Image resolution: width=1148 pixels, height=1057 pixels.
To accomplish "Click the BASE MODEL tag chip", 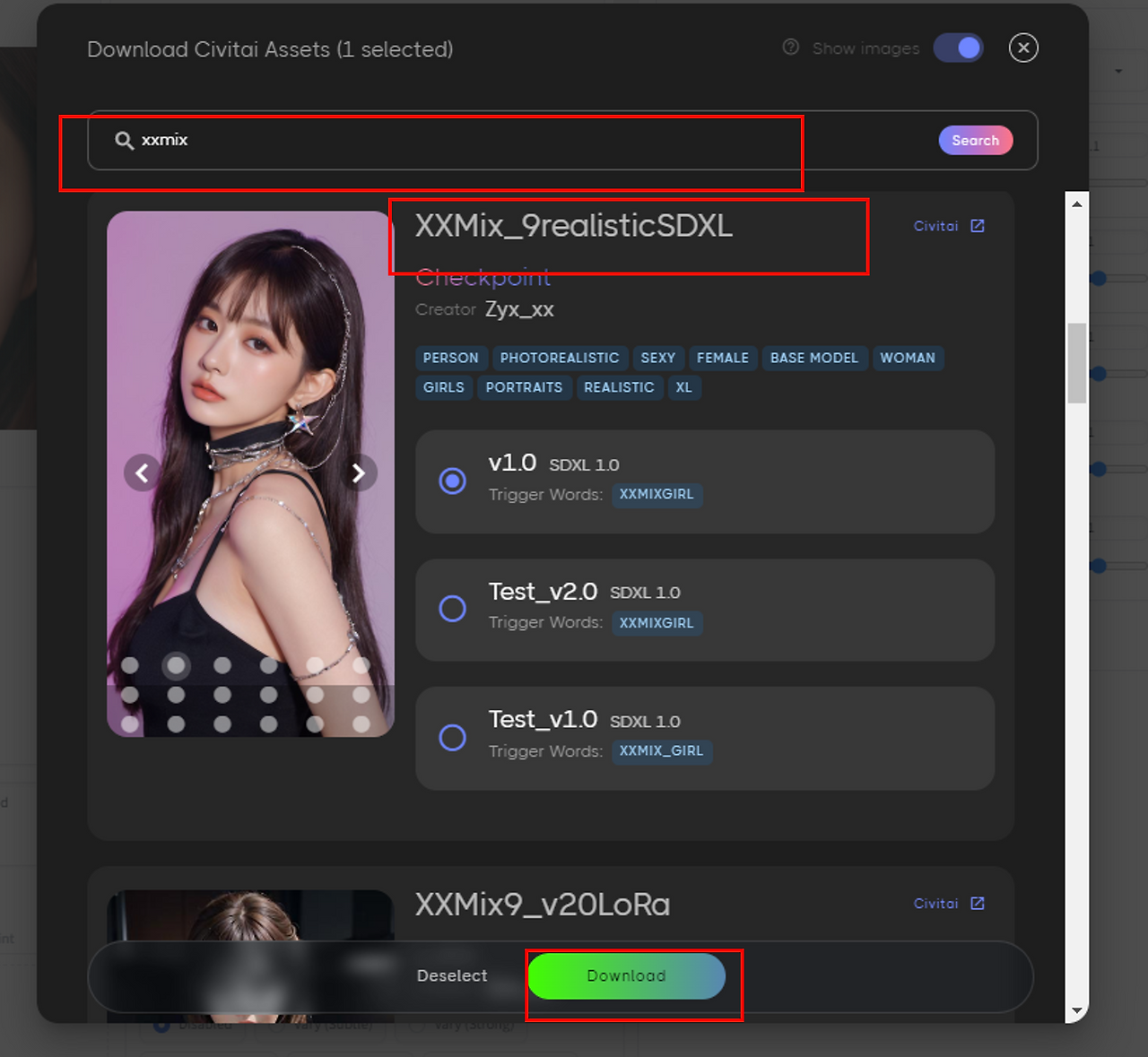I will 814,358.
